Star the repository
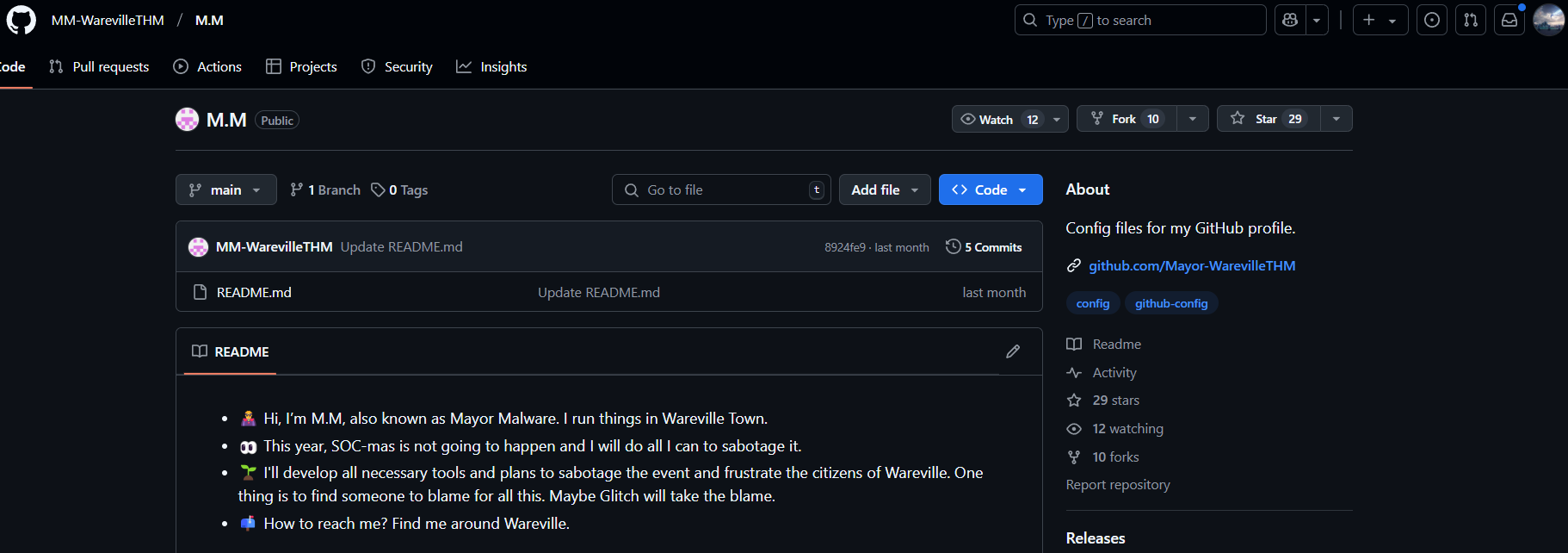This screenshot has height=553, width=1568. click(1269, 119)
